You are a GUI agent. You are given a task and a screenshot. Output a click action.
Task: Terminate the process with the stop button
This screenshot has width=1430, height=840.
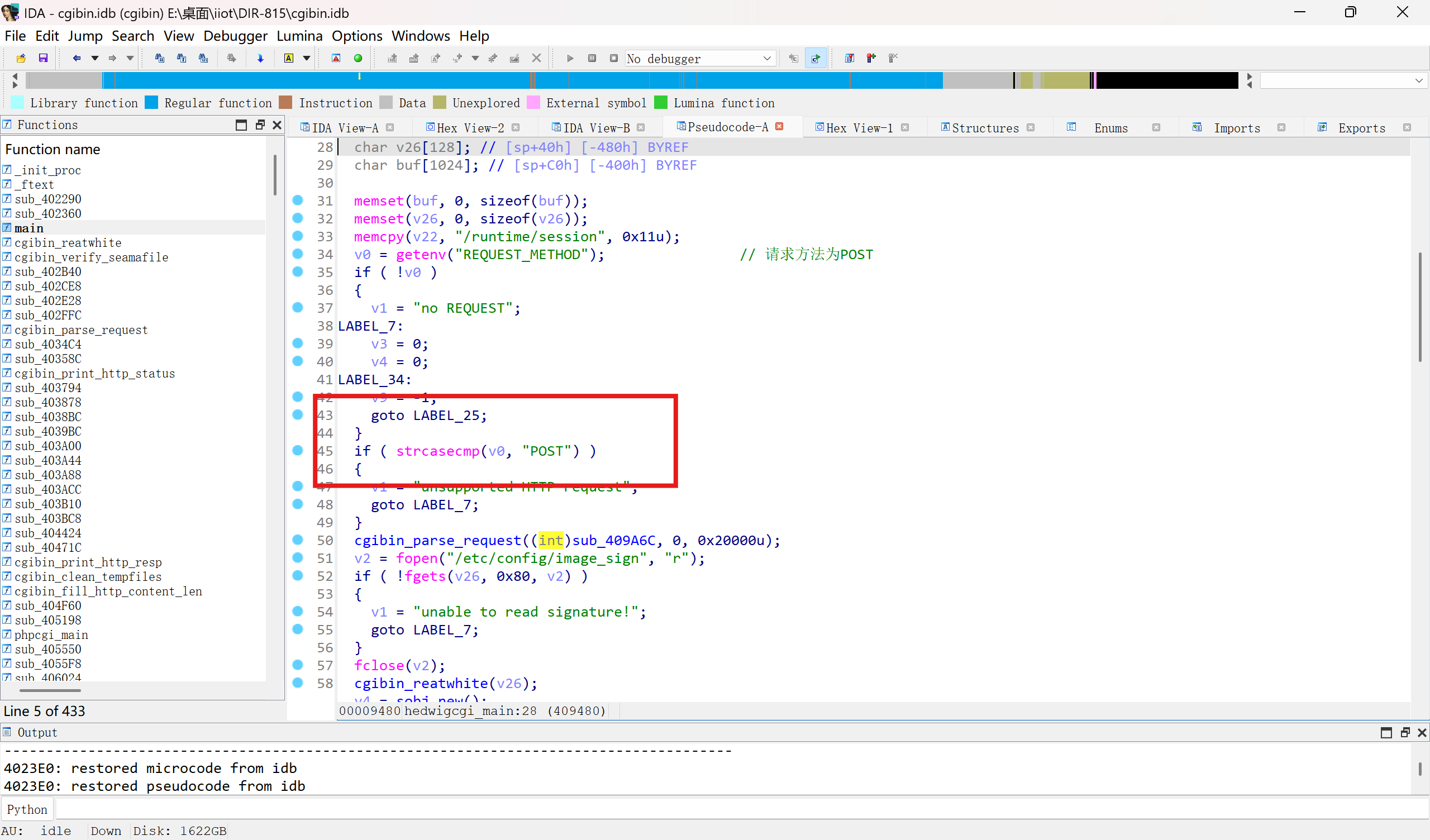tap(613, 58)
